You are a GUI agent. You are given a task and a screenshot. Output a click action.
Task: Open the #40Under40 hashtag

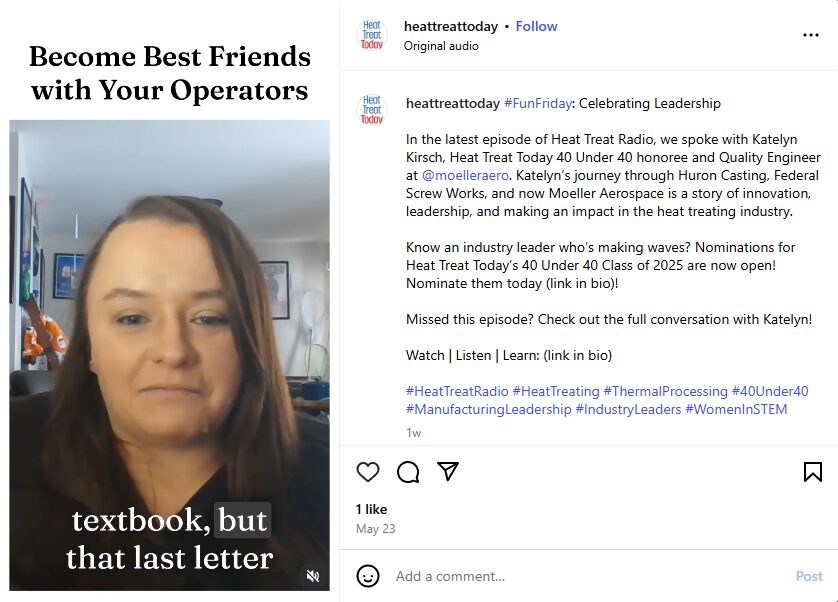tap(770, 391)
